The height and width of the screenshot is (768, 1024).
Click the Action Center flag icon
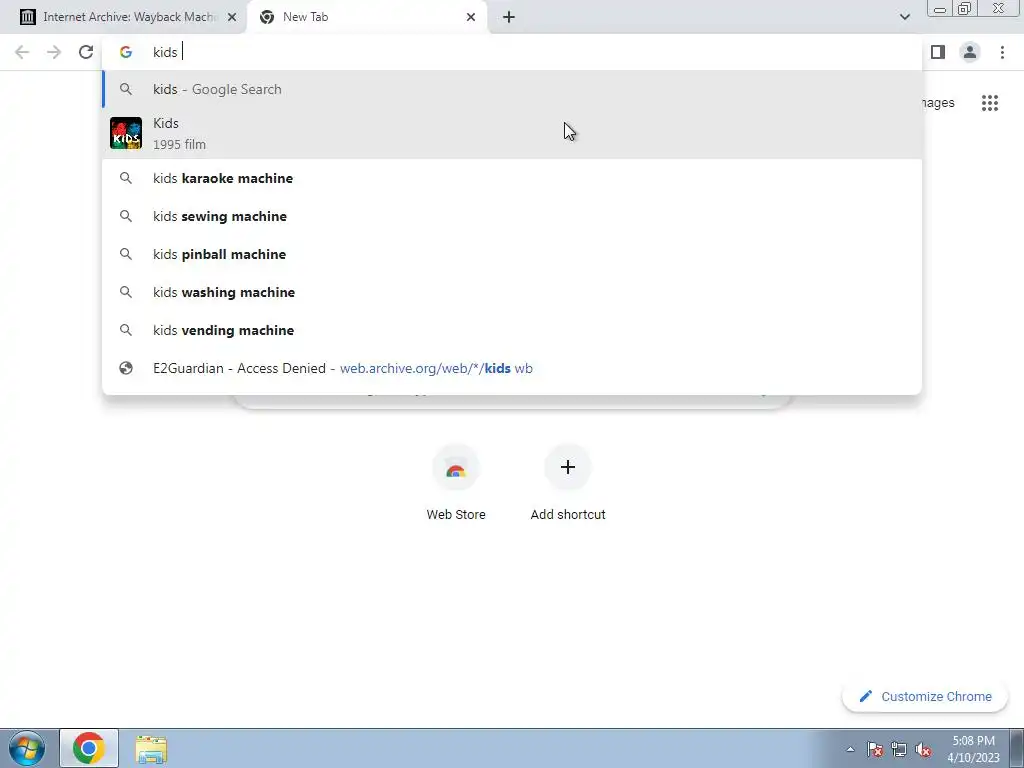[x=875, y=749]
